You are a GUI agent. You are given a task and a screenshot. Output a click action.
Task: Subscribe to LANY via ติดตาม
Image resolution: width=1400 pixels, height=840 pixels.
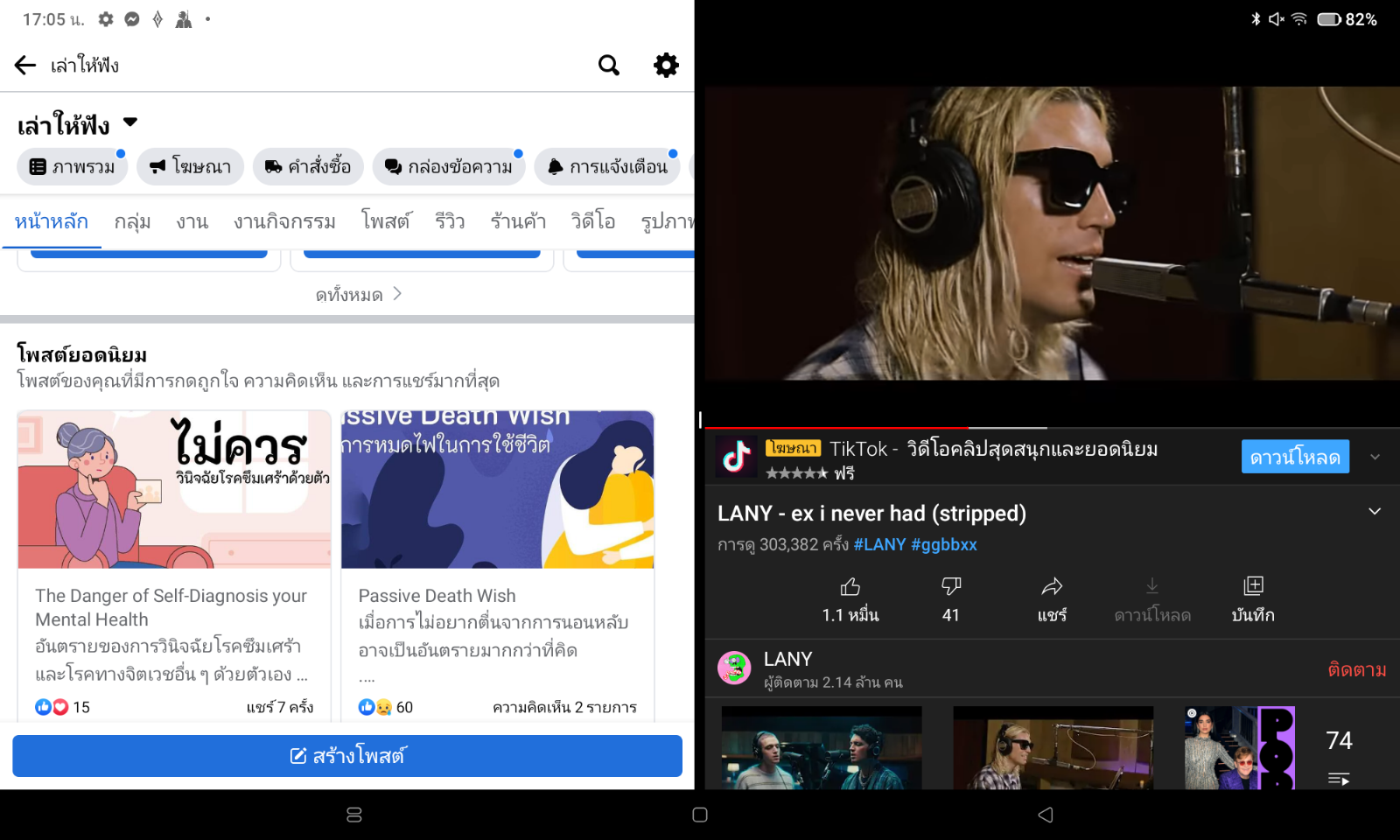tap(1356, 670)
